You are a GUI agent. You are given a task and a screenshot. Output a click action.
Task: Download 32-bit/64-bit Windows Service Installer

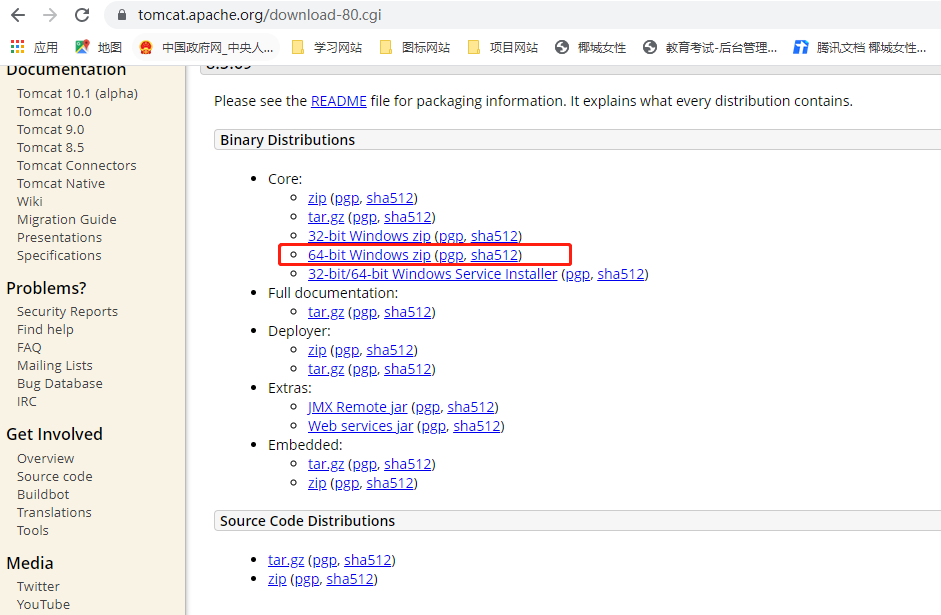point(433,274)
